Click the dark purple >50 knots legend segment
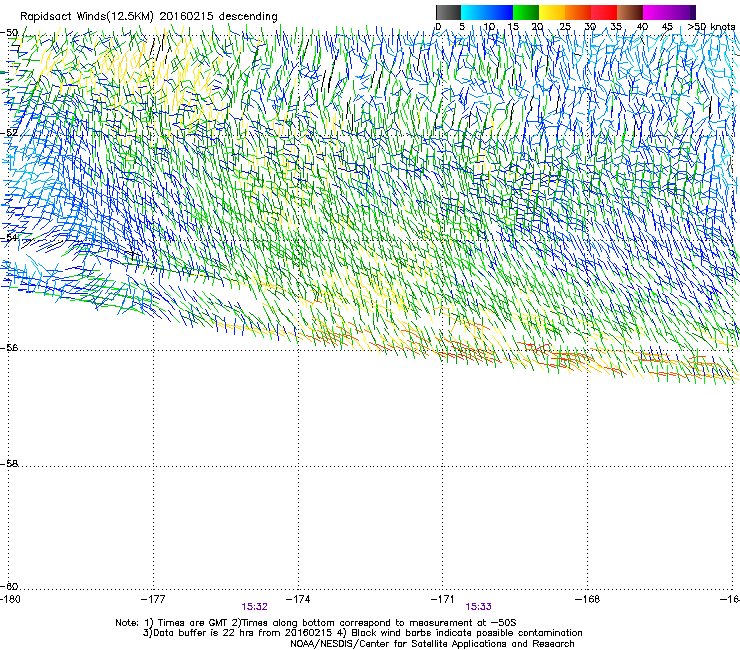Screen dimensions: 740x650 point(693,12)
